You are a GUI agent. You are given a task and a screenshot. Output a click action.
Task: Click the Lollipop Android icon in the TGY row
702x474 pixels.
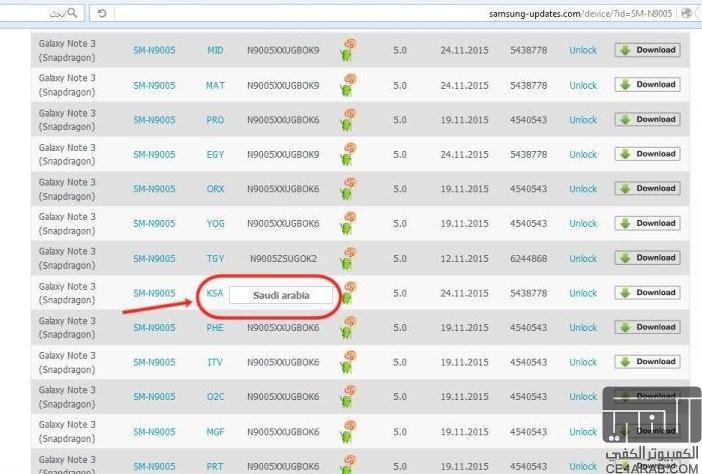coord(348,258)
